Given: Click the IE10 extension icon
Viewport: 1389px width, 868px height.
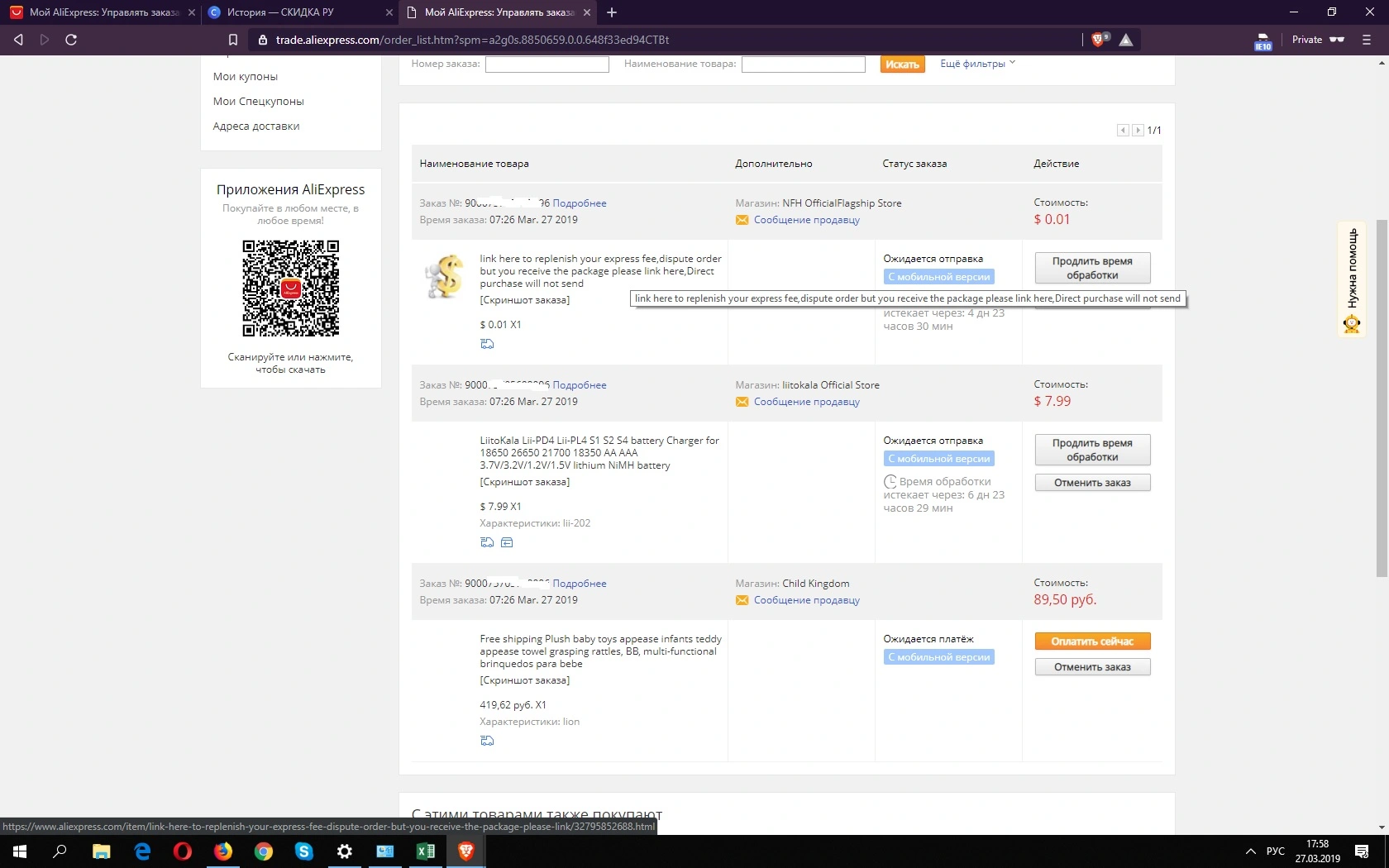Looking at the screenshot, I should (1263, 41).
